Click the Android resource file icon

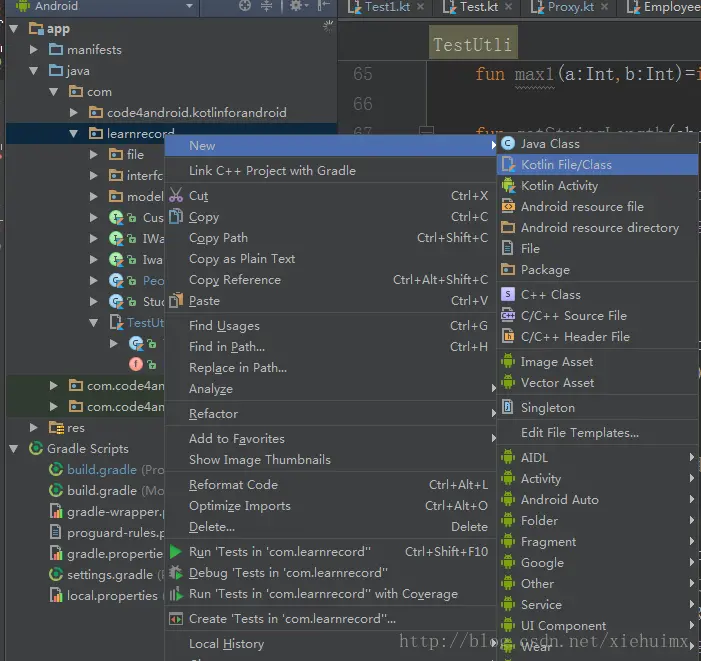[508, 206]
